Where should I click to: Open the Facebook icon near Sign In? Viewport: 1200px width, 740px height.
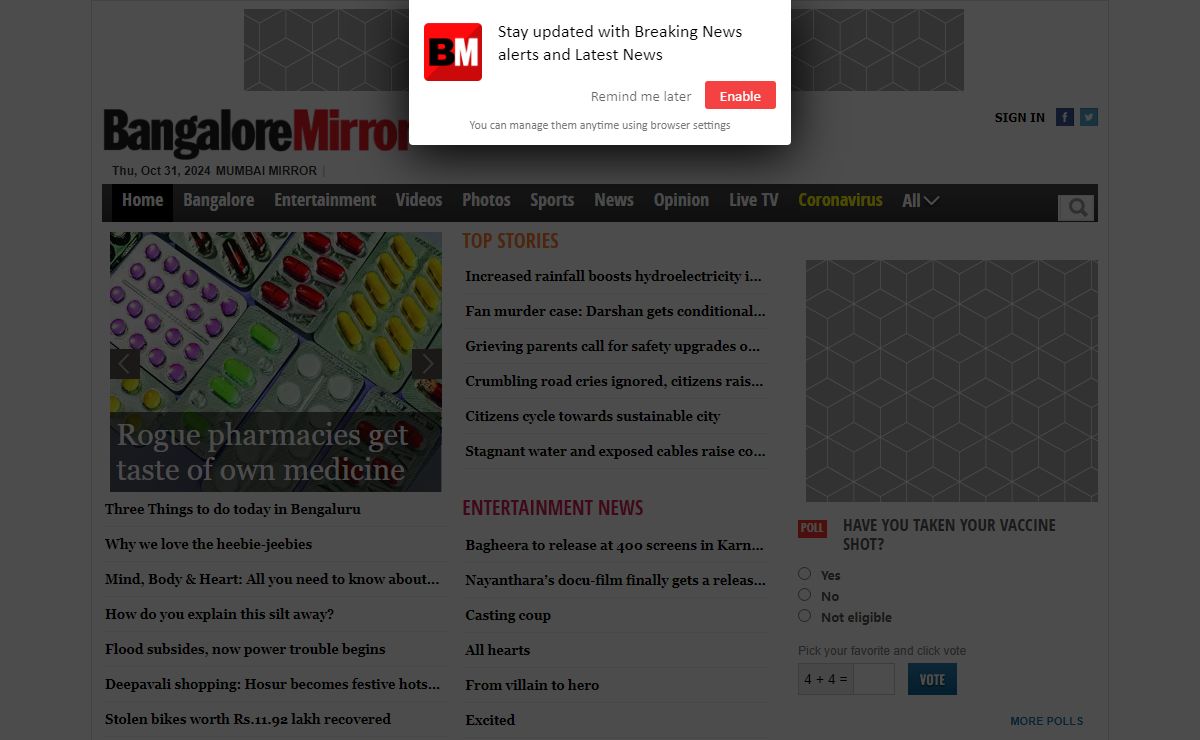tap(1065, 117)
